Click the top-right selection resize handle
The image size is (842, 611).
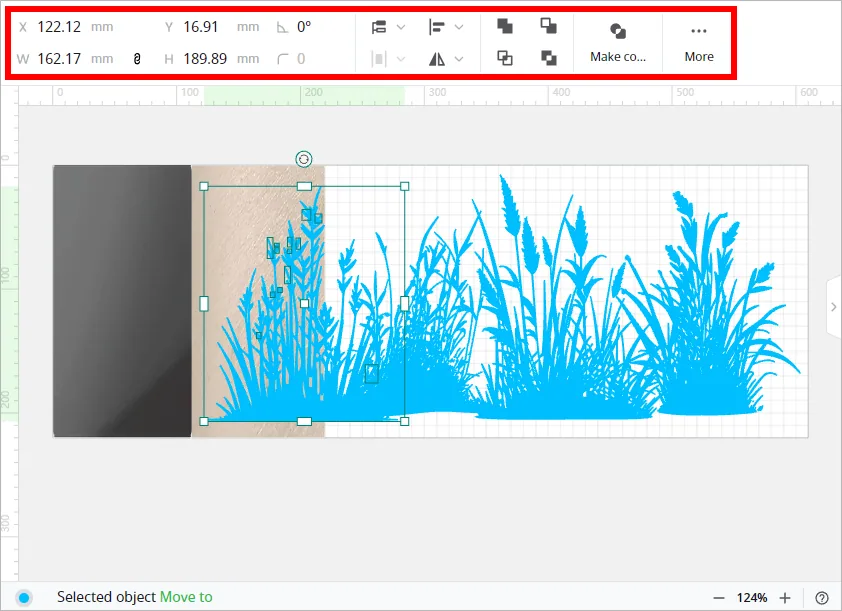pyautogui.click(x=404, y=186)
